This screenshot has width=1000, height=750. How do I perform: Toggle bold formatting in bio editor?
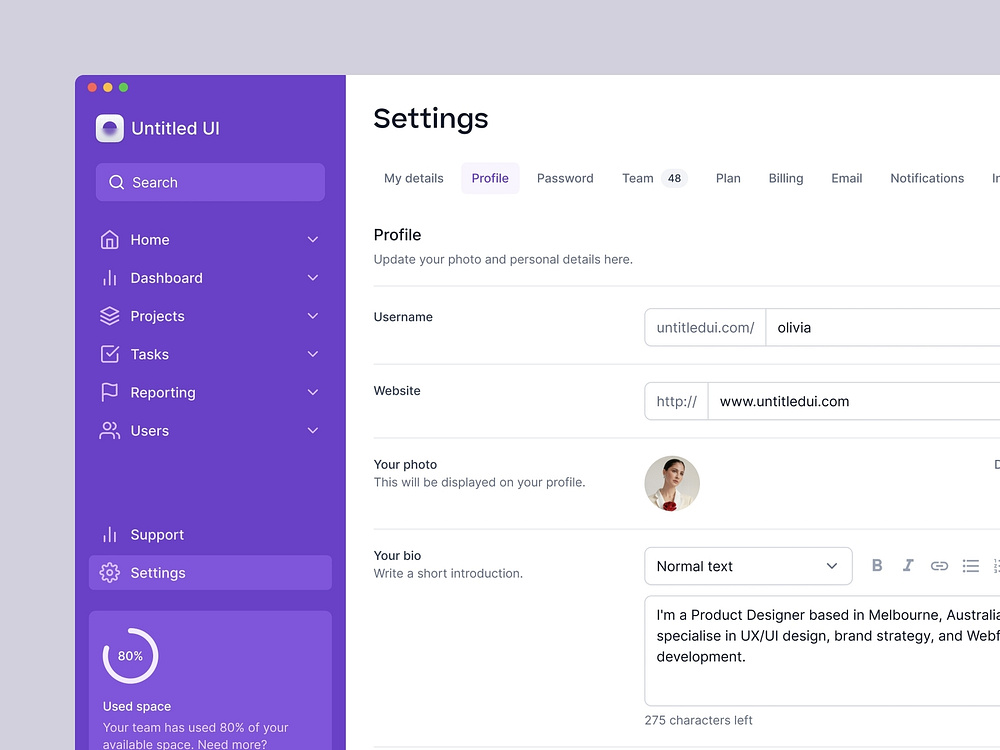click(x=877, y=565)
